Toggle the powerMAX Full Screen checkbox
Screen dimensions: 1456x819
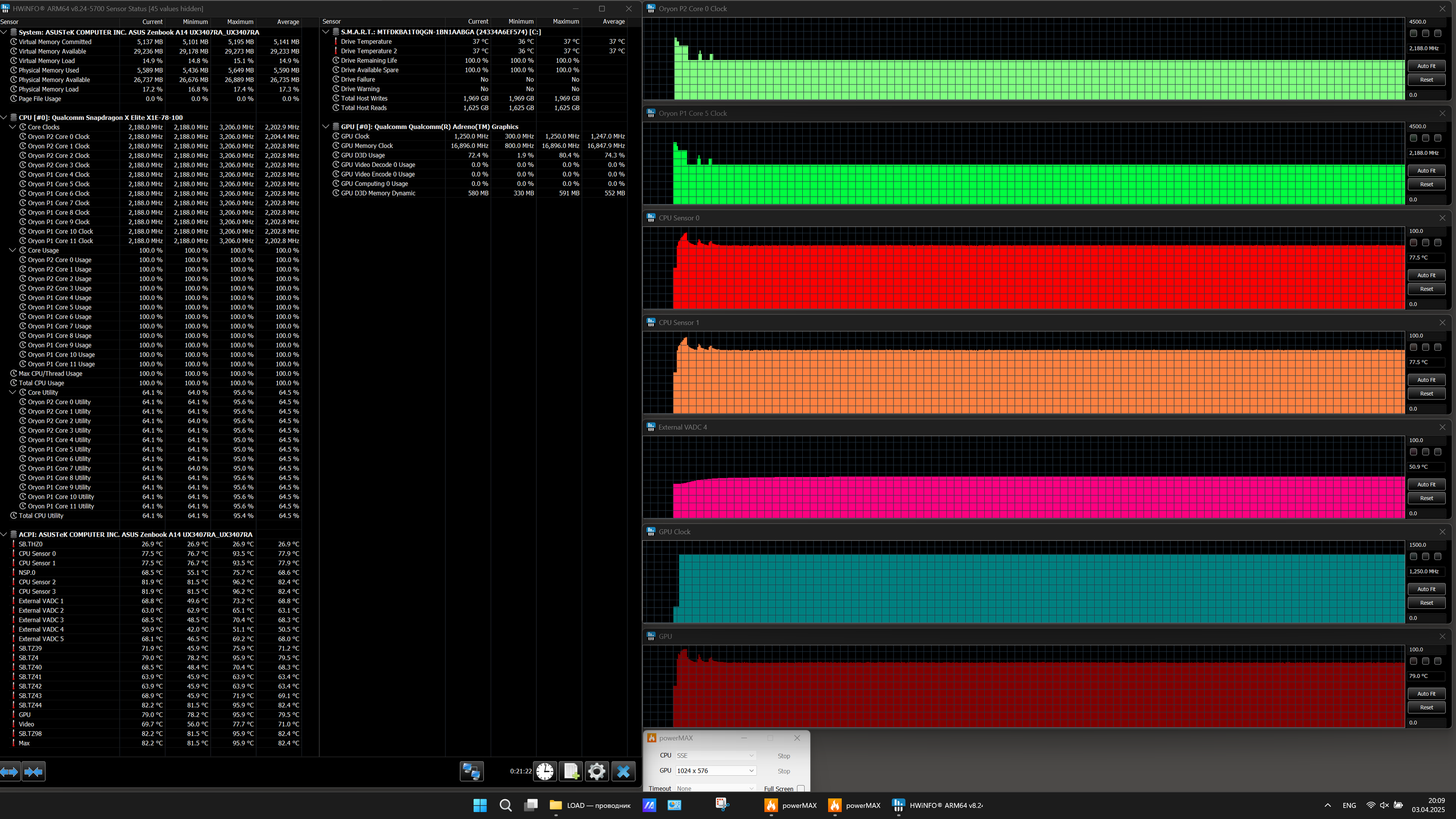pos(800,789)
